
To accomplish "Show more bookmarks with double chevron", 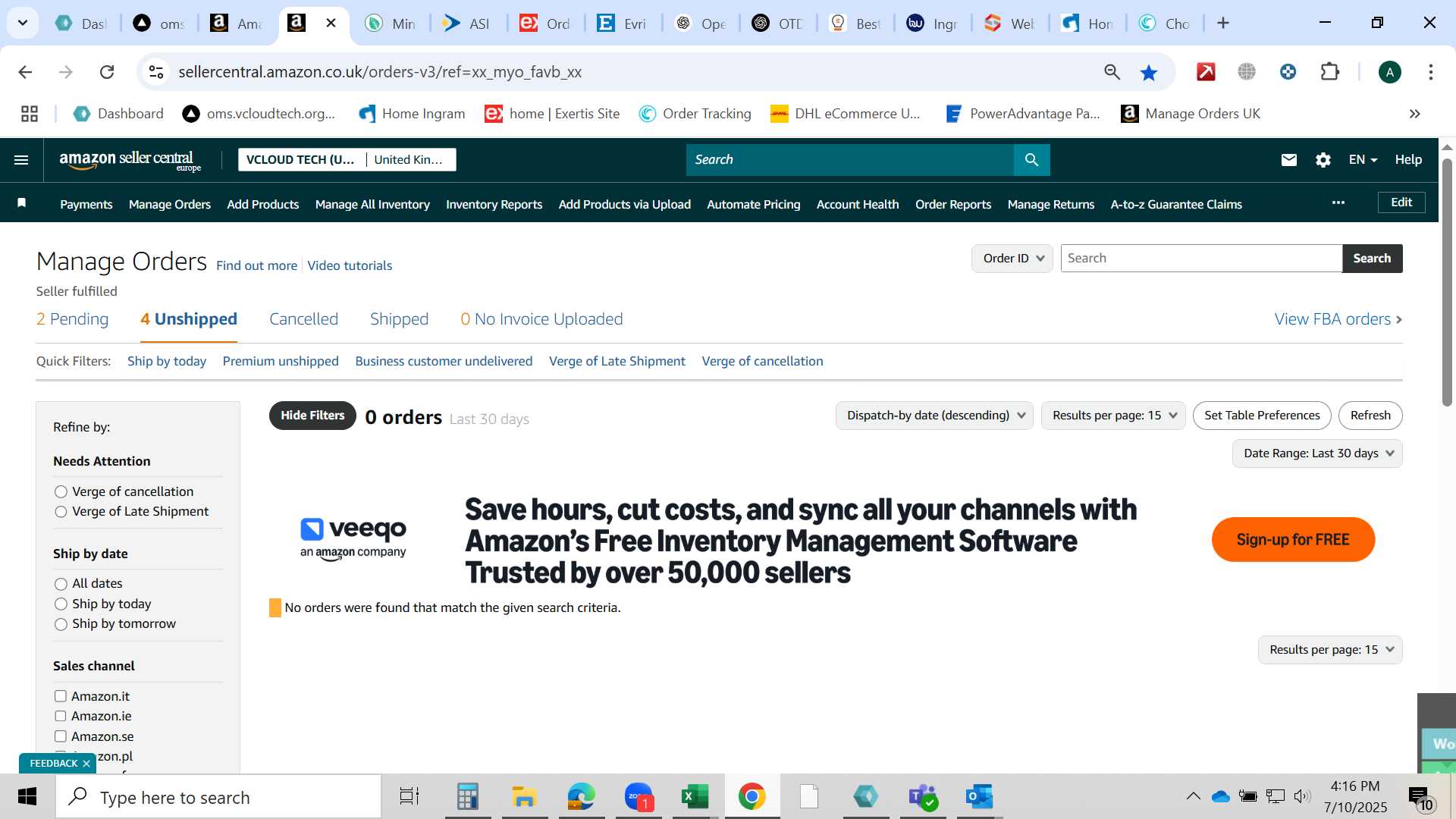I will (1415, 114).
